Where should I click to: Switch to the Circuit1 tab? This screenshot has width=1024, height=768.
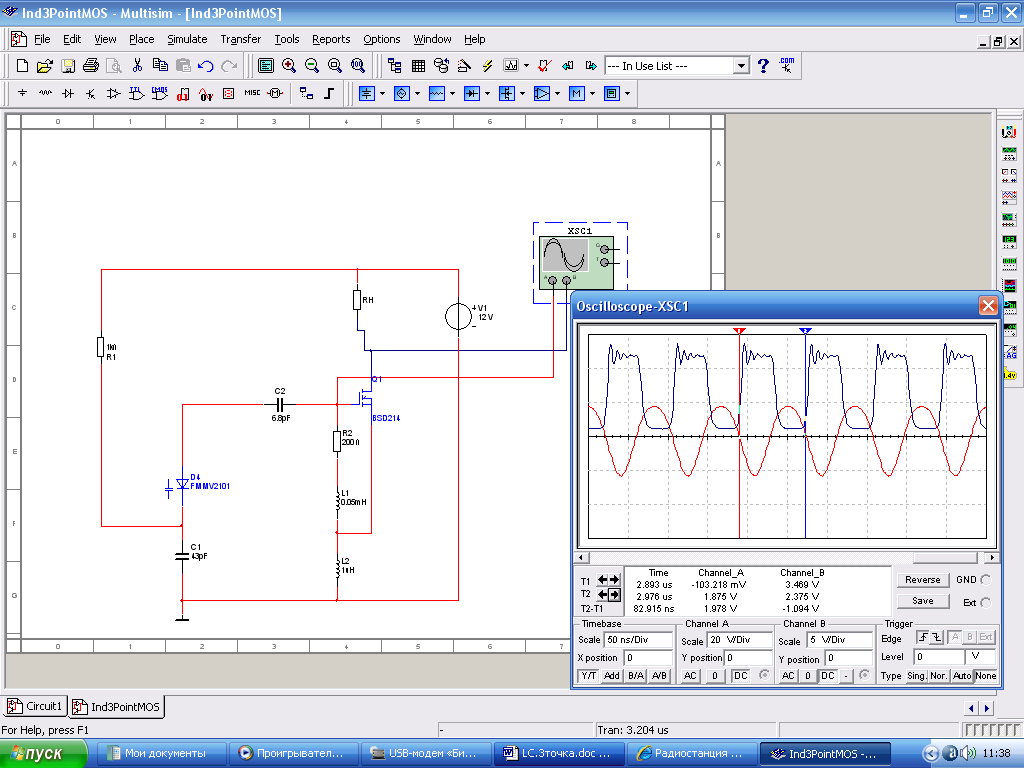click(35, 706)
